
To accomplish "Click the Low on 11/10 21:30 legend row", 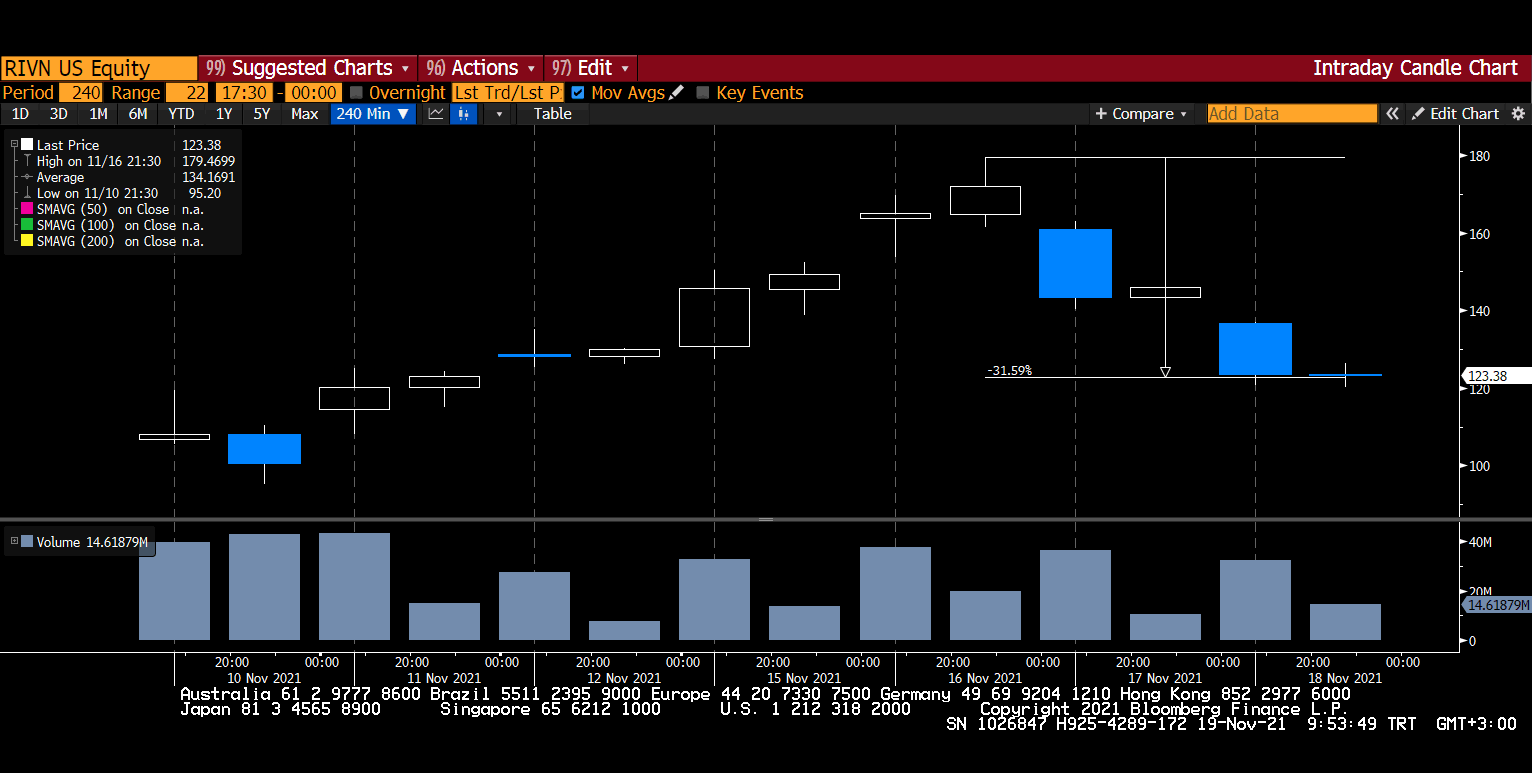I will pyautogui.click(x=97, y=193).
